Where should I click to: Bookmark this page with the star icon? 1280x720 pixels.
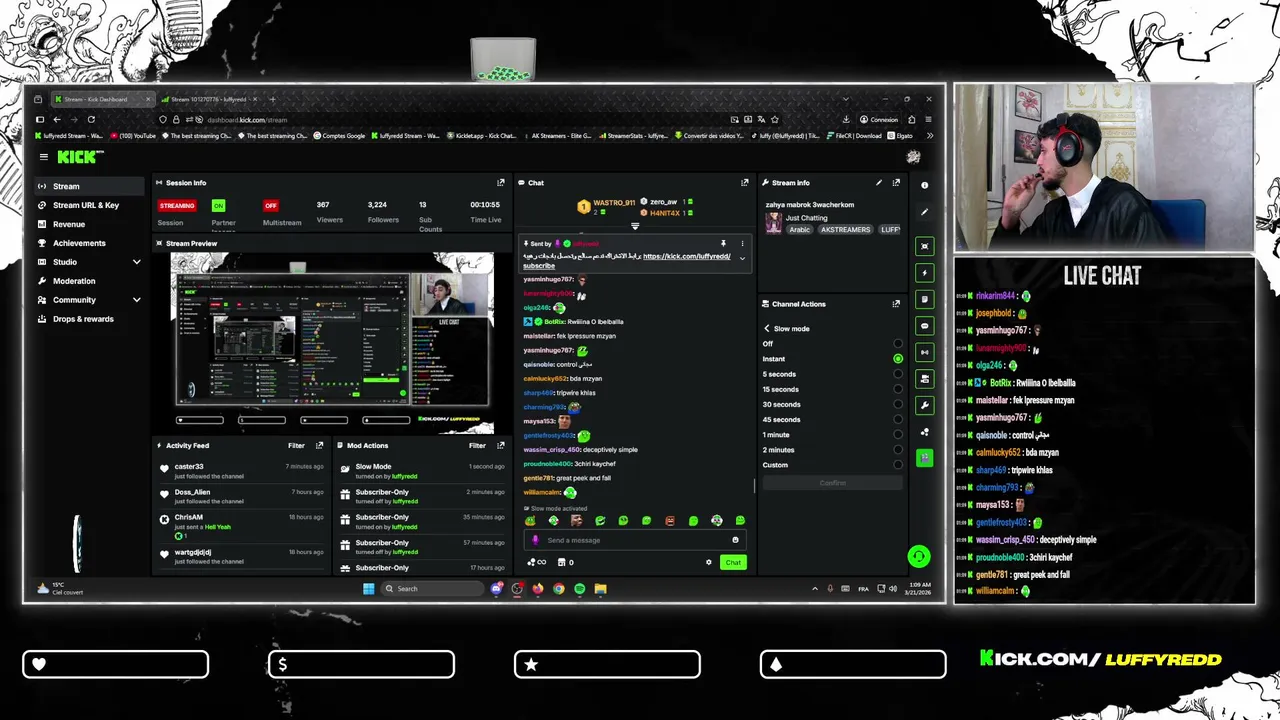pos(774,120)
